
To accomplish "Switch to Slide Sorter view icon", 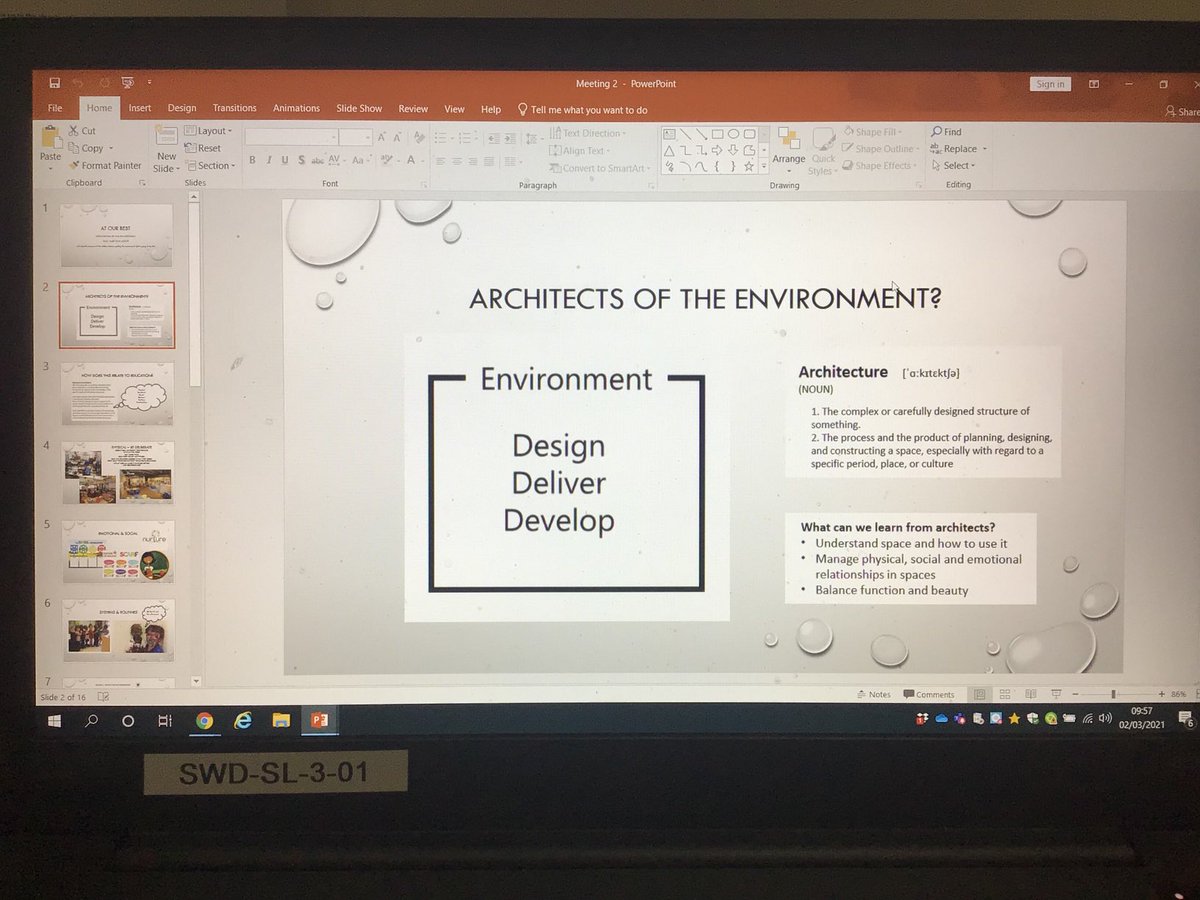I will tap(1005, 694).
